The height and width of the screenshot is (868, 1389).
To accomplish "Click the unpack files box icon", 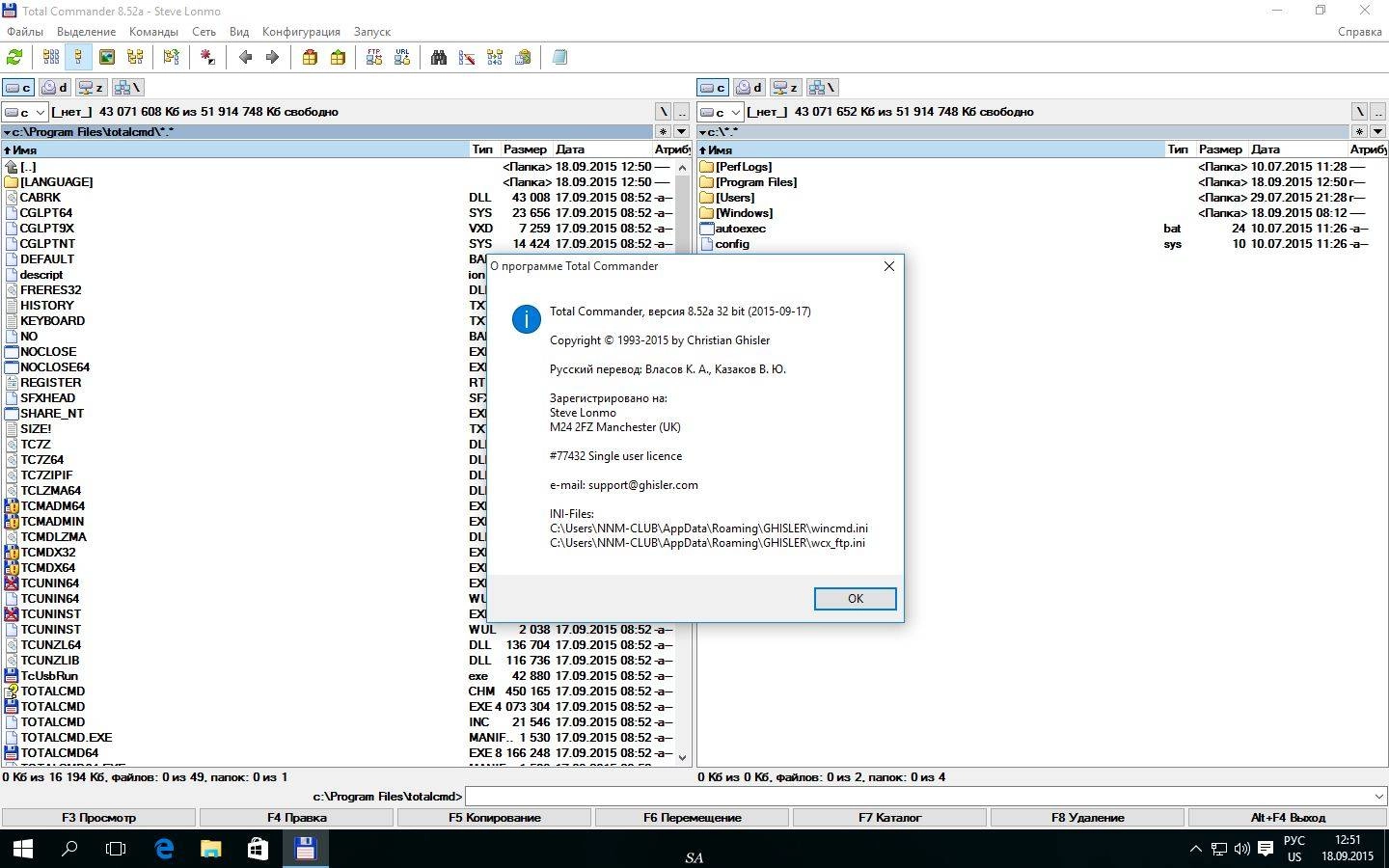I will (338, 58).
